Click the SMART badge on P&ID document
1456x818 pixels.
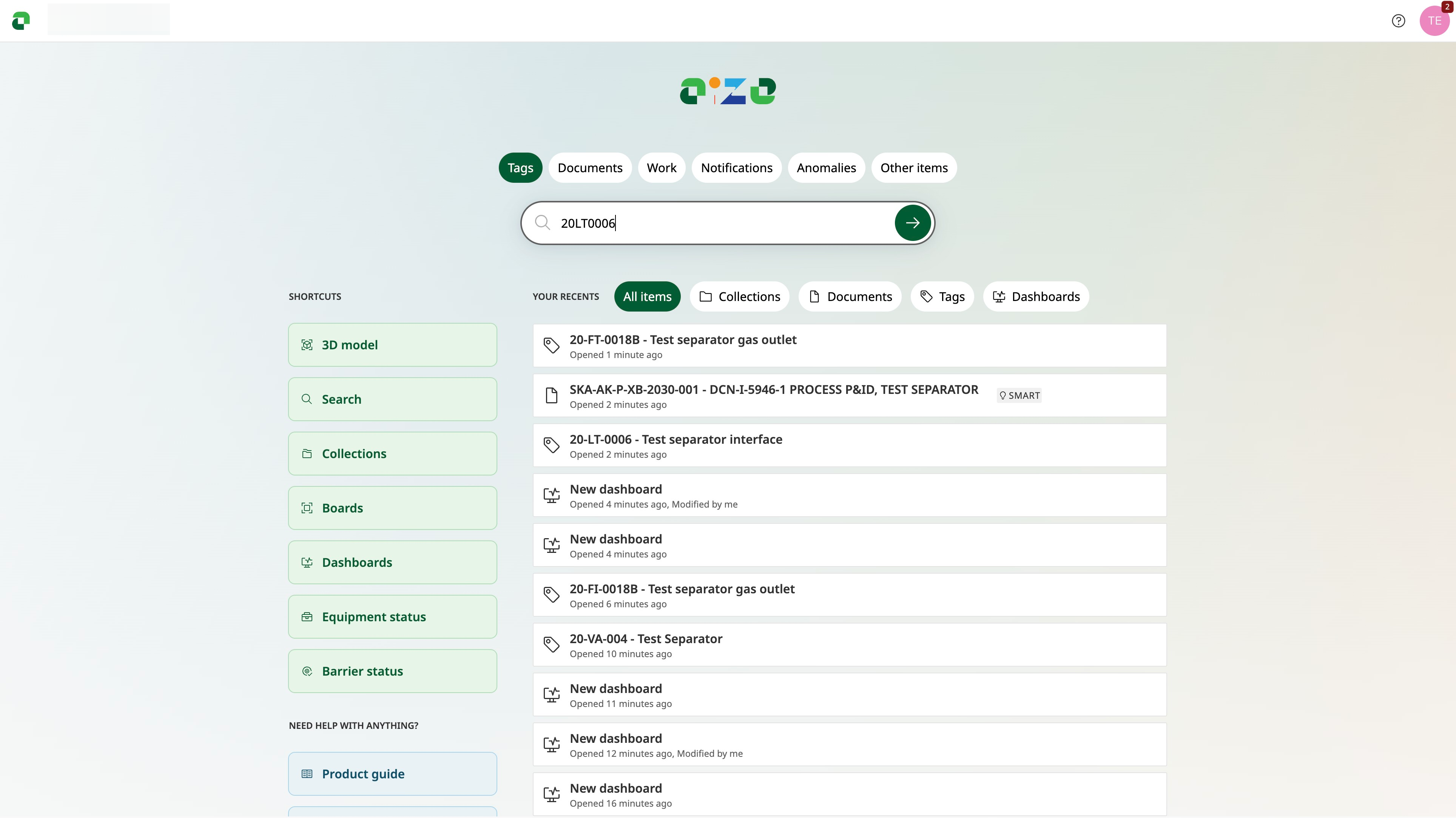point(1019,396)
